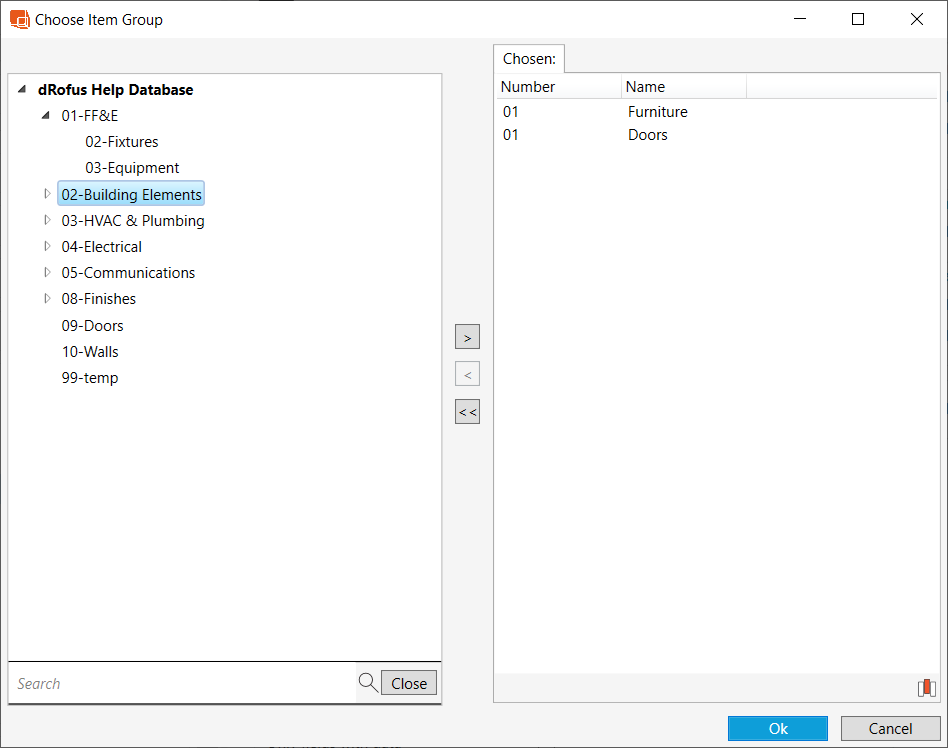
Task: Close the search bar
Action: (x=409, y=683)
